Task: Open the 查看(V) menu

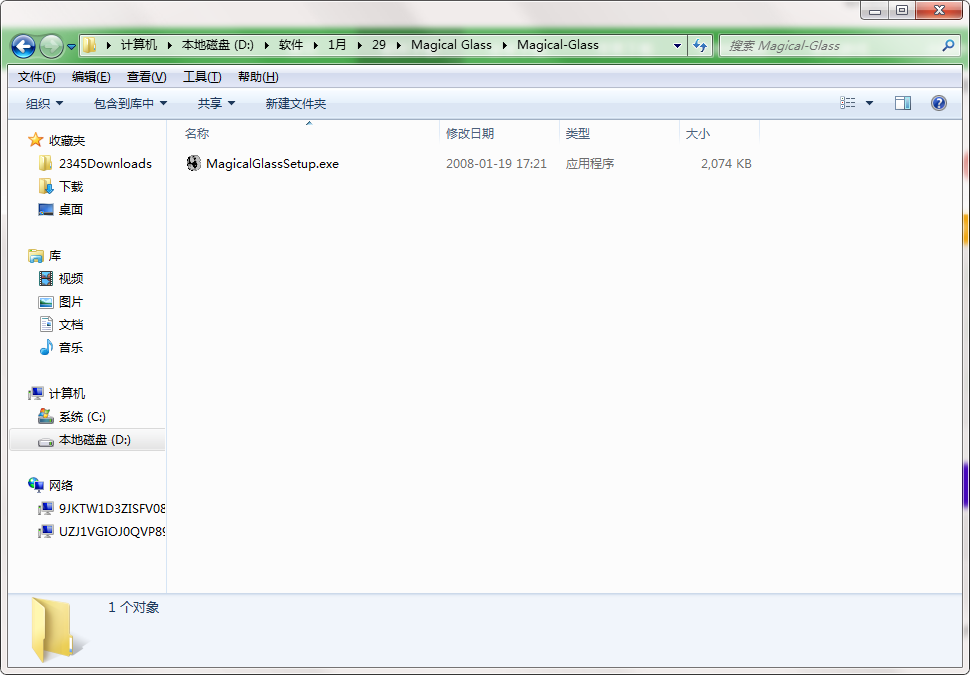Action: pos(147,77)
